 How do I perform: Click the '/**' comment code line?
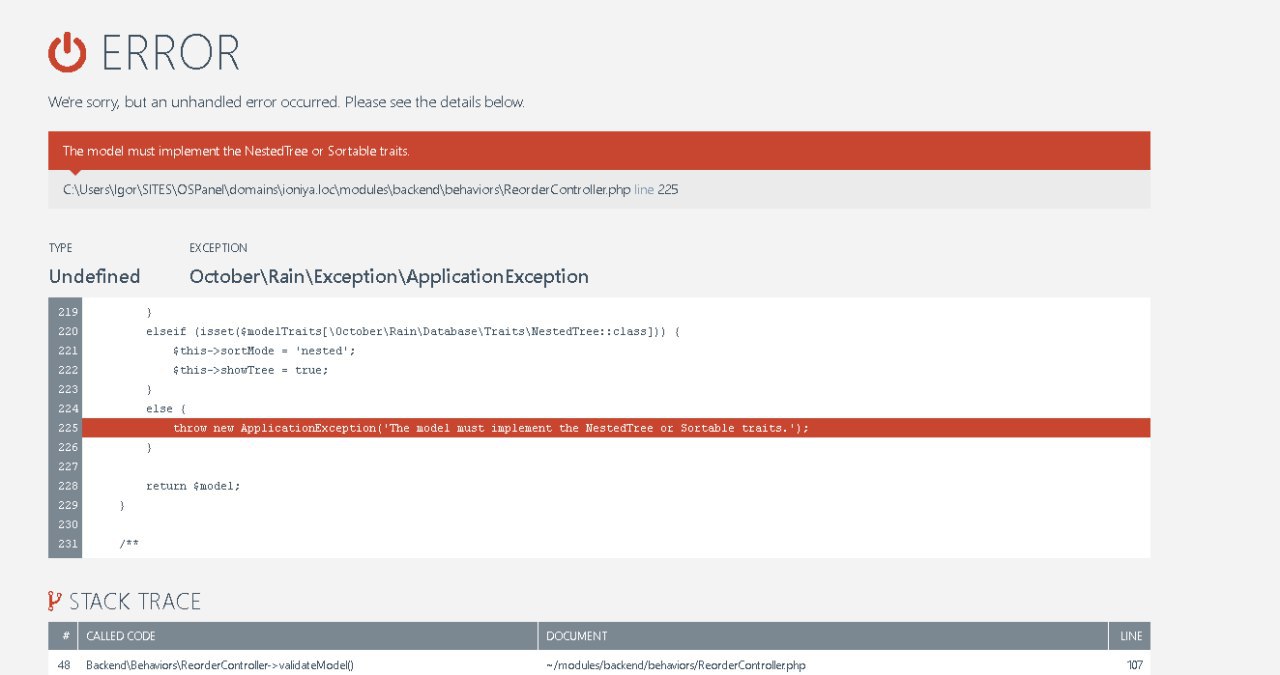[x=129, y=544]
